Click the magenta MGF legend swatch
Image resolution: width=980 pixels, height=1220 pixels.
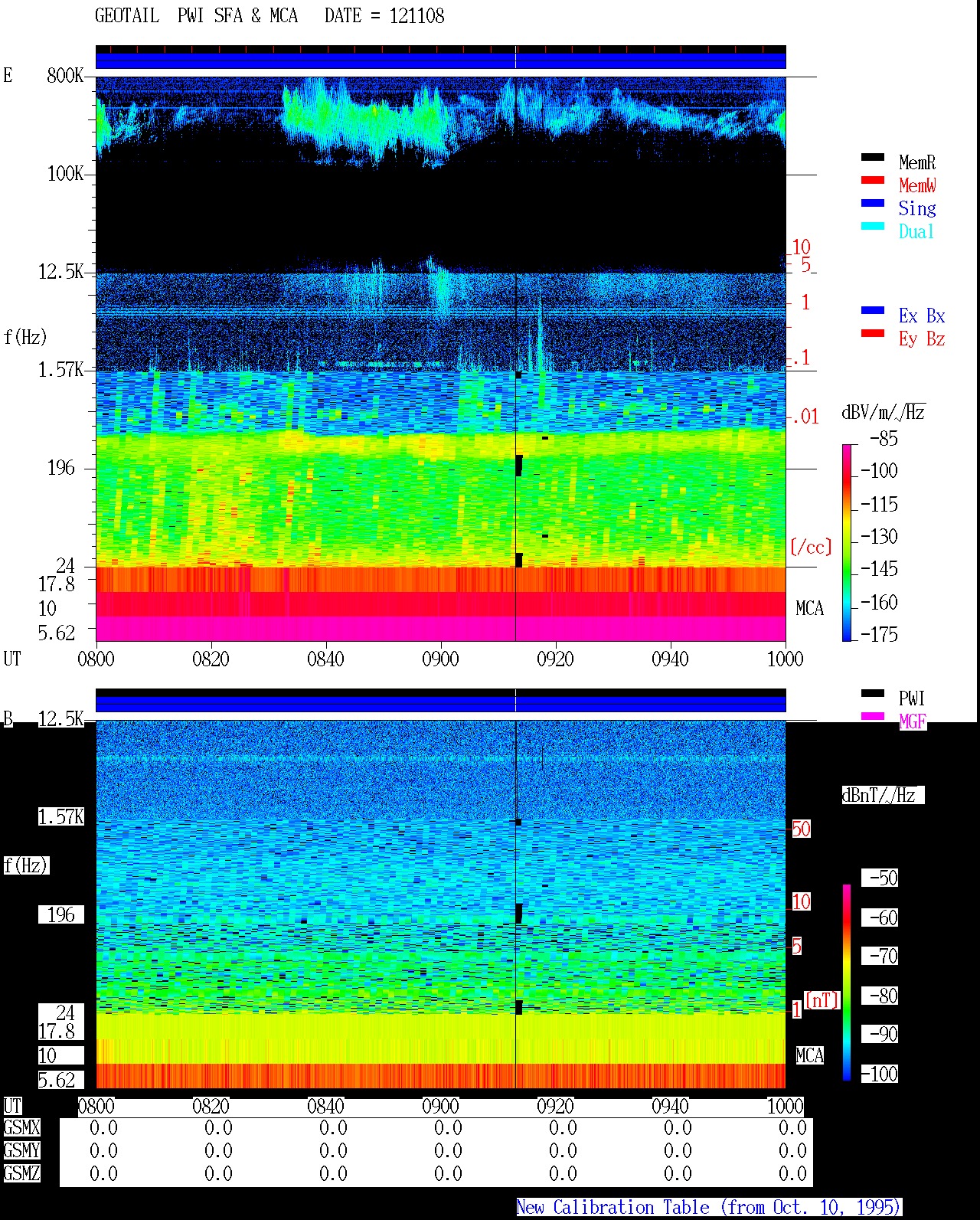[873, 717]
